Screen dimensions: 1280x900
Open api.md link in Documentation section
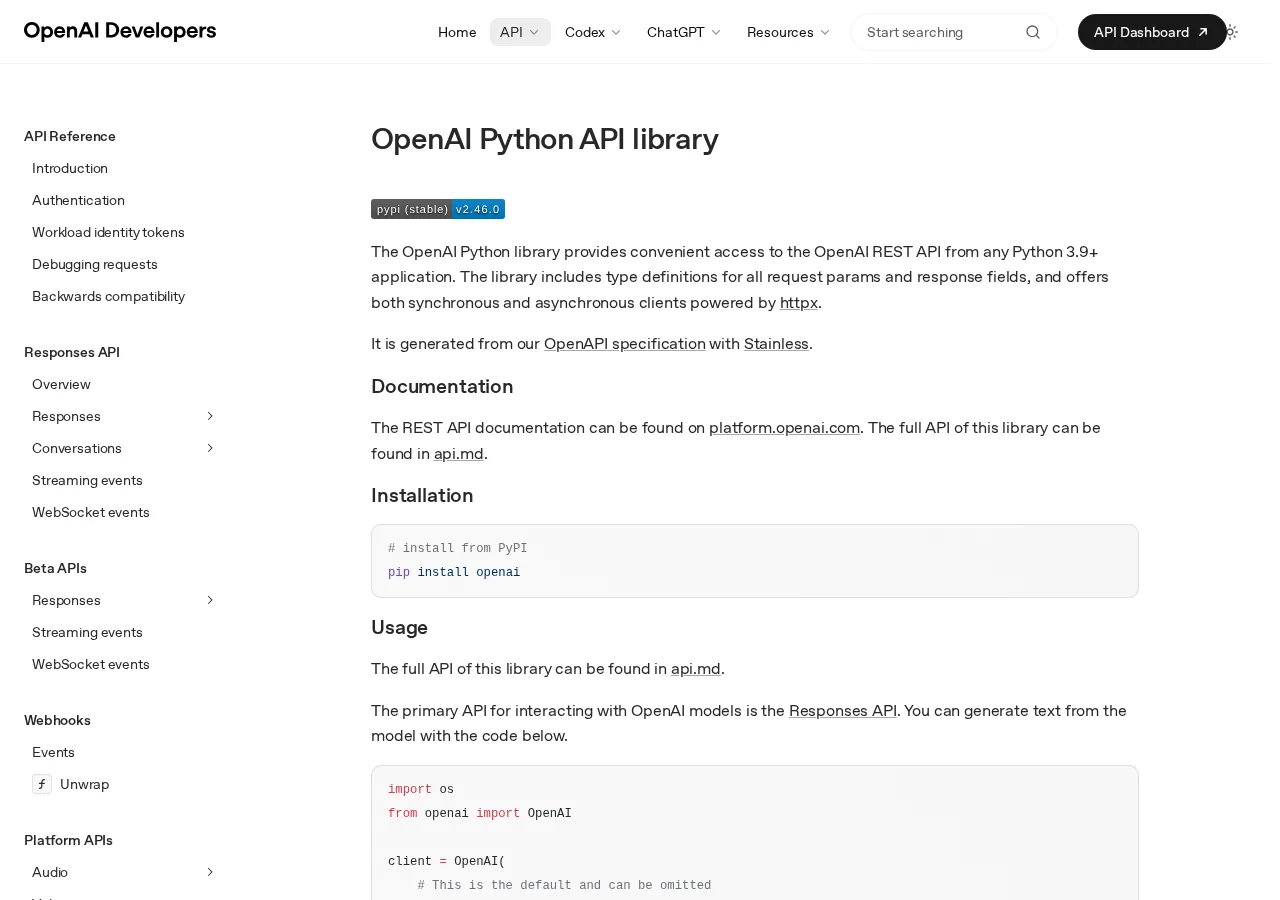pos(459,453)
